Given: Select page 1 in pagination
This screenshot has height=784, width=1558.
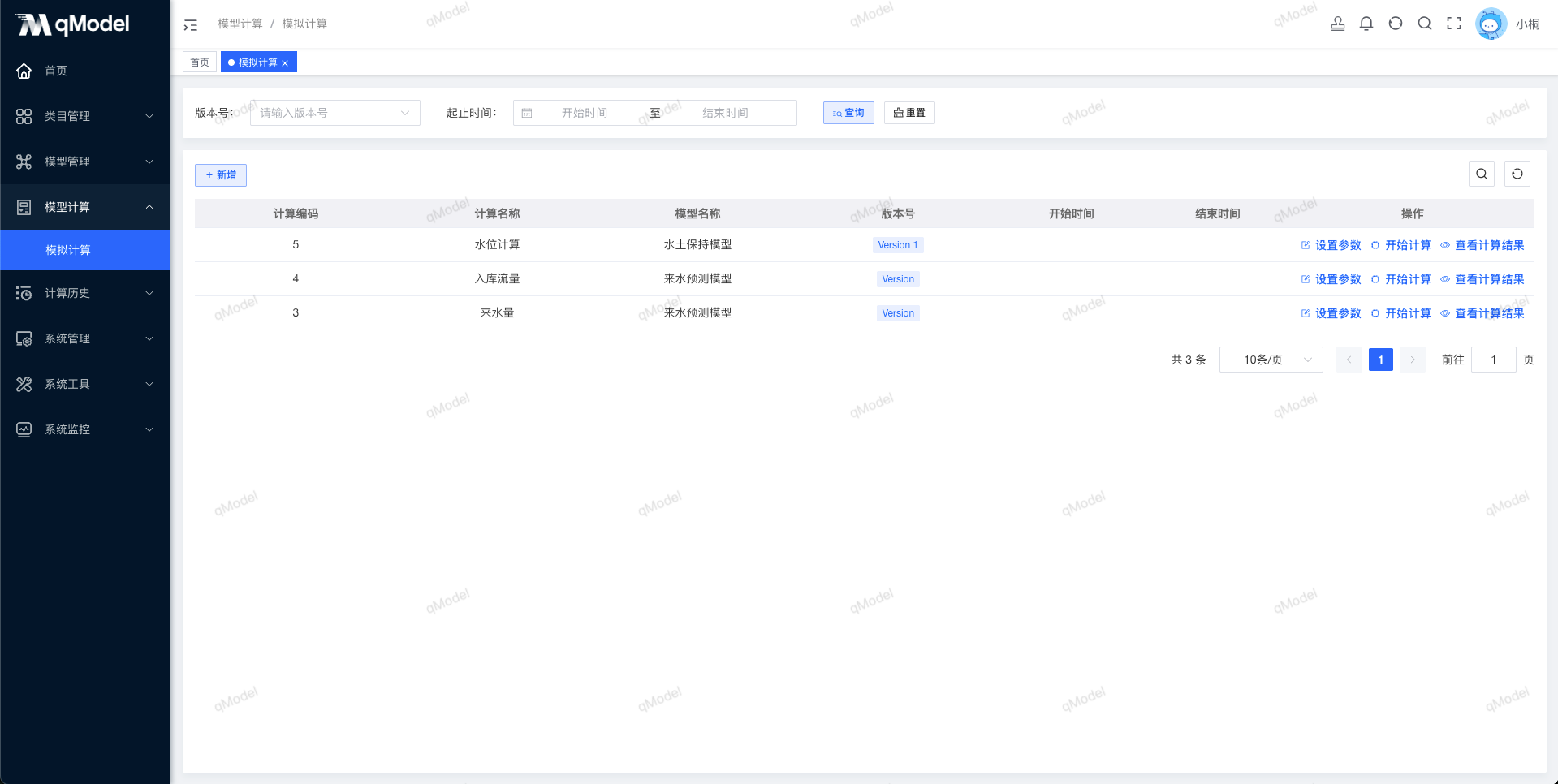Looking at the screenshot, I should [1380, 360].
